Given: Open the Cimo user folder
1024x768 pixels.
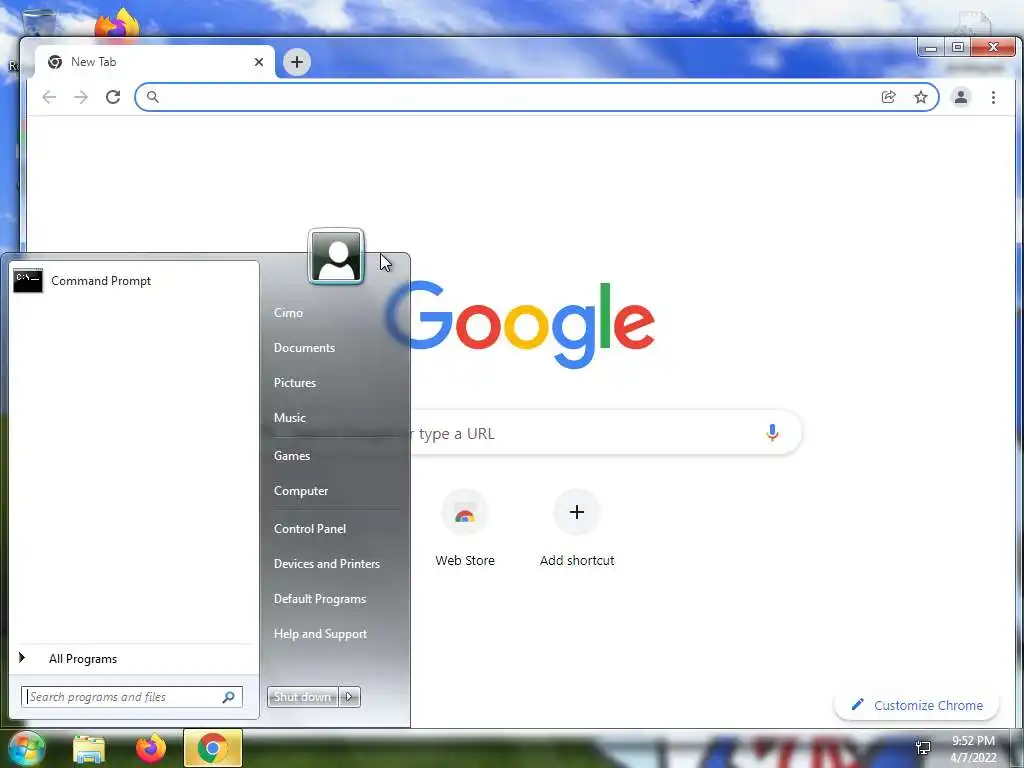Looking at the screenshot, I should [288, 313].
